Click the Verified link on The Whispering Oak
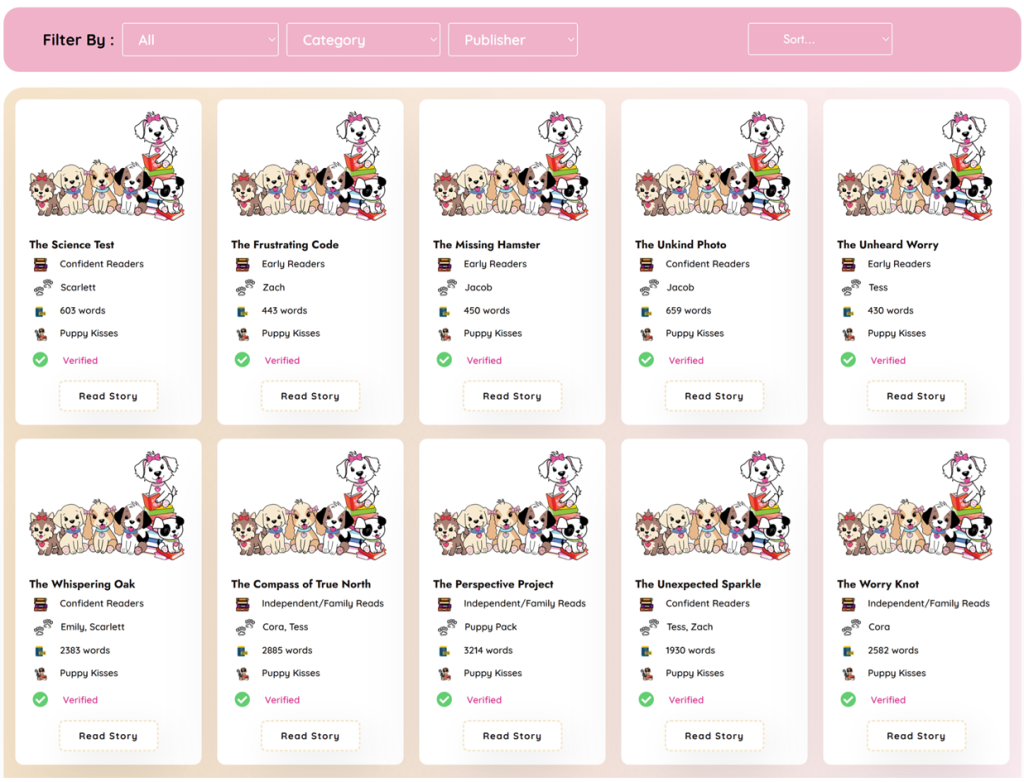The image size is (1024, 782). point(80,700)
